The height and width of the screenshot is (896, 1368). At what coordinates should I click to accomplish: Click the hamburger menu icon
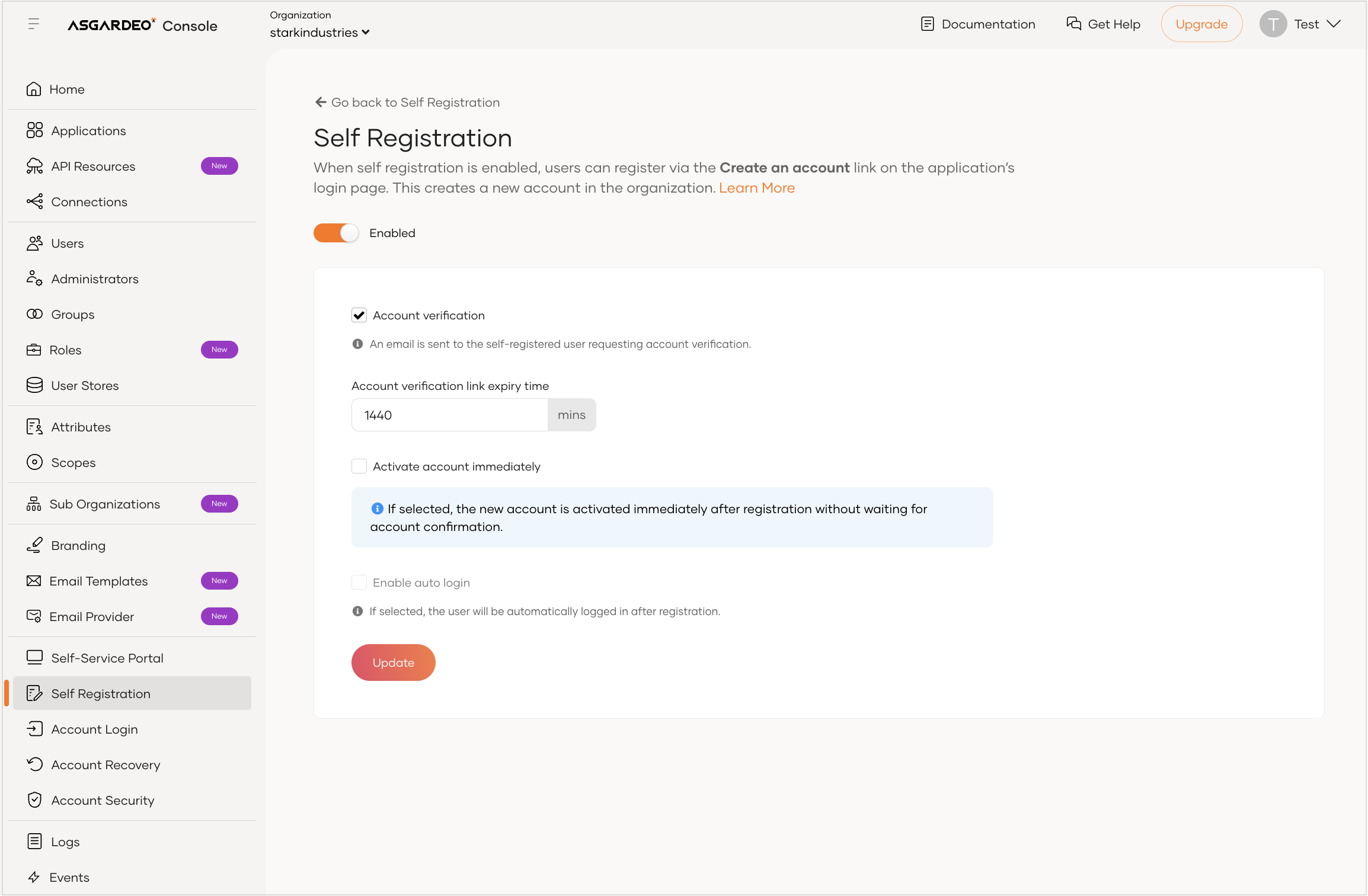[34, 24]
